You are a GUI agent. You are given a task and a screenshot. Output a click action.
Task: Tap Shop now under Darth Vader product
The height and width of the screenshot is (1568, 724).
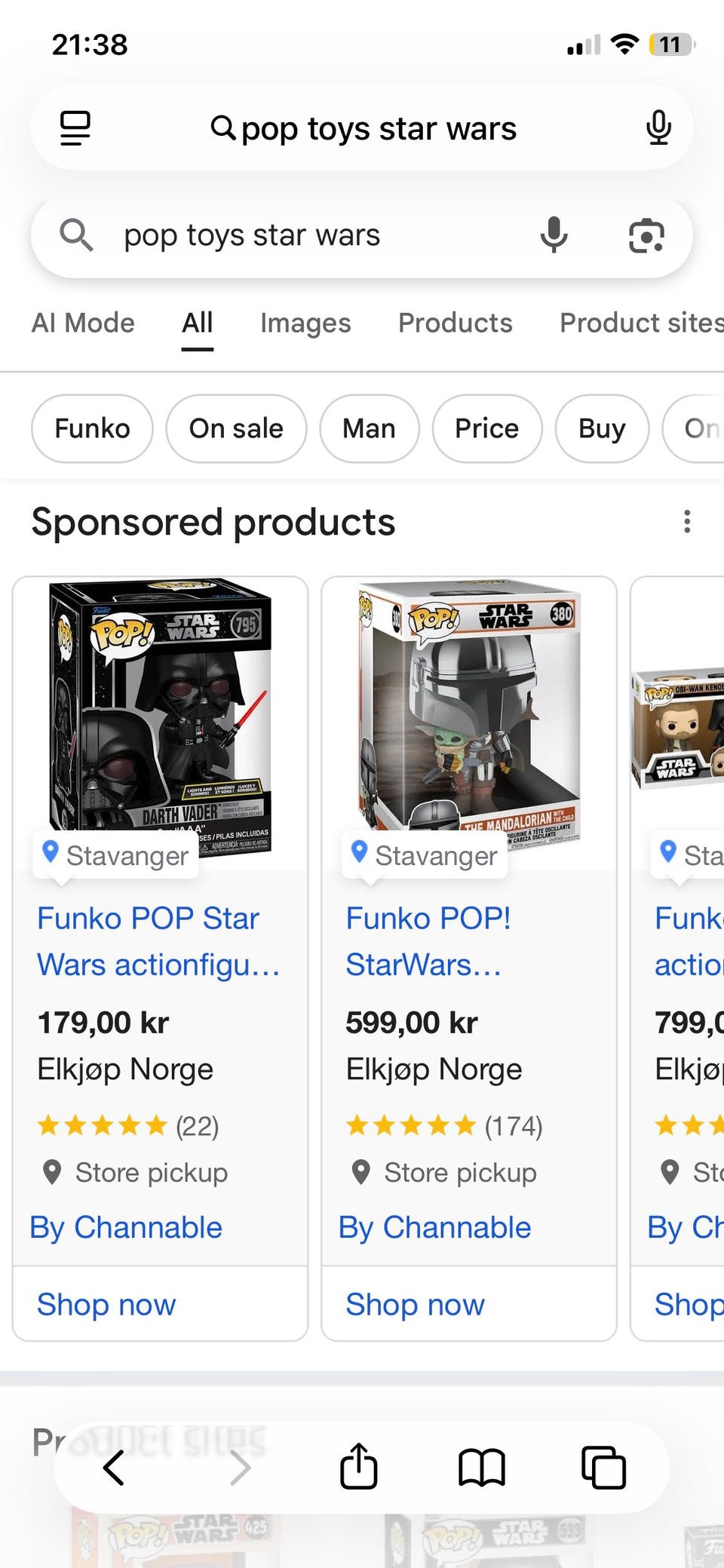[x=106, y=1304]
